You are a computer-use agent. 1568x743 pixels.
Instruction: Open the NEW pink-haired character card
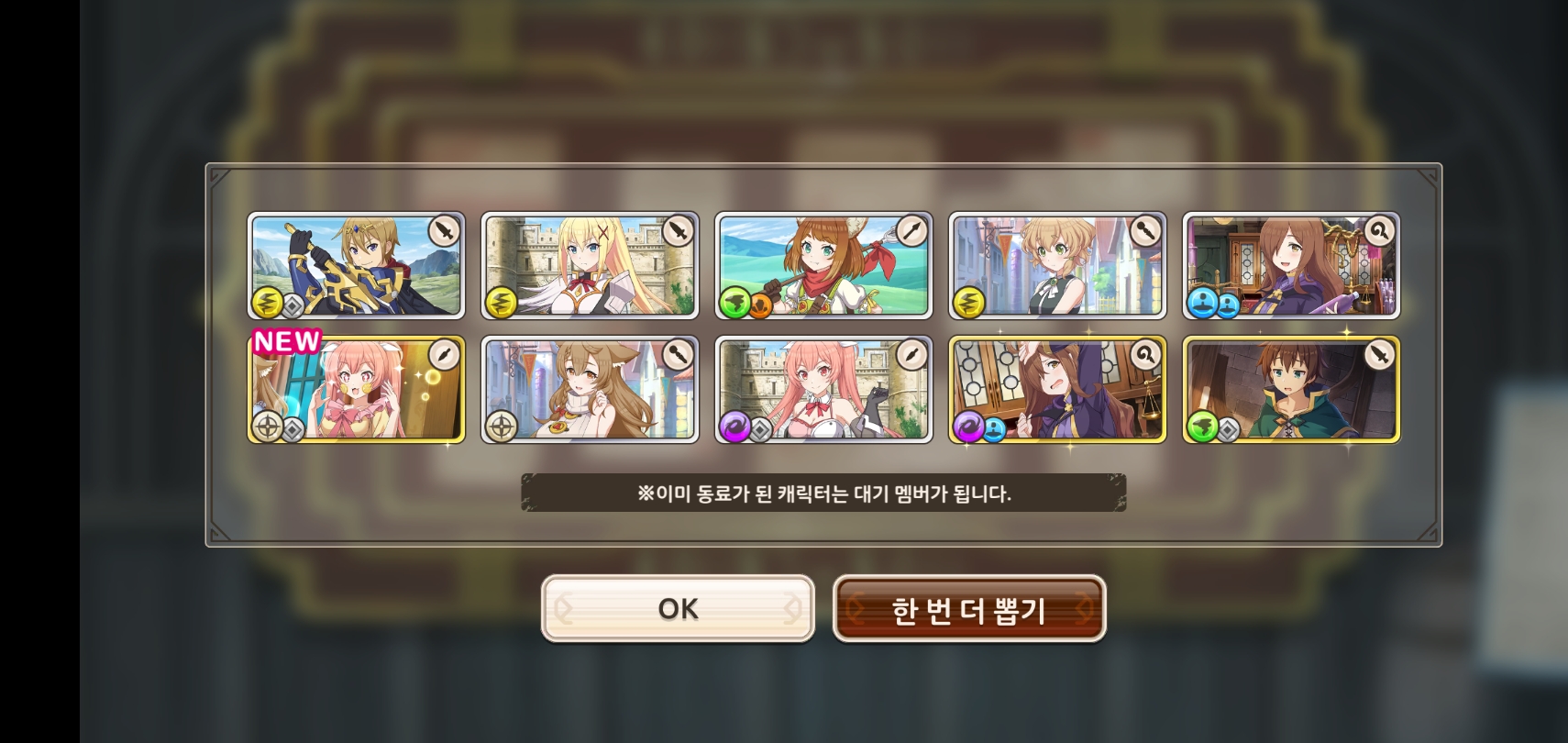[x=356, y=390]
